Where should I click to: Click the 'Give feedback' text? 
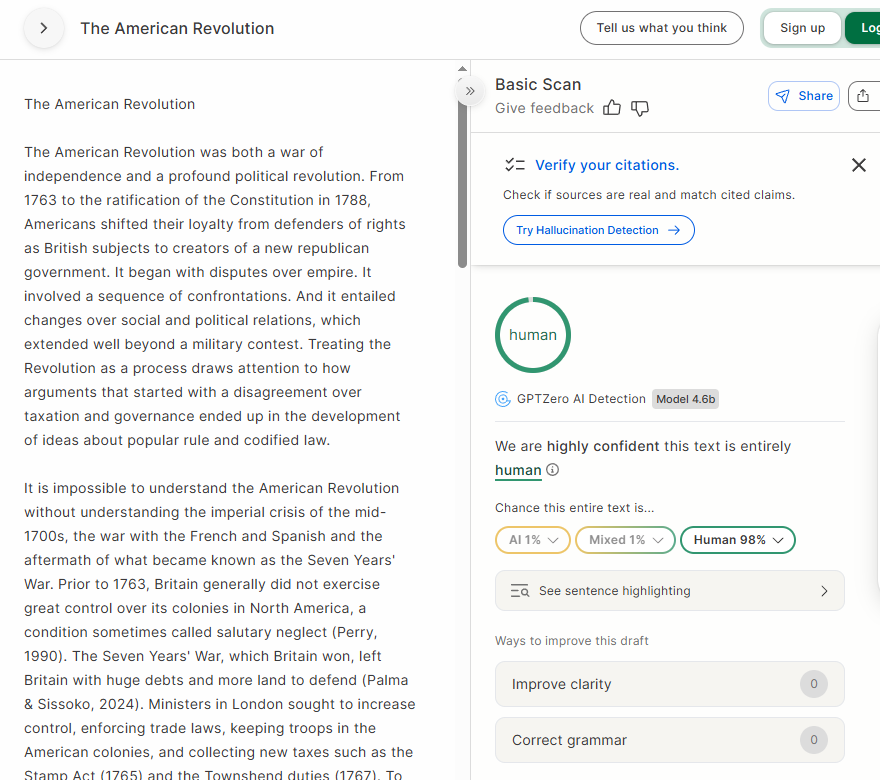[x=544, y=108]
